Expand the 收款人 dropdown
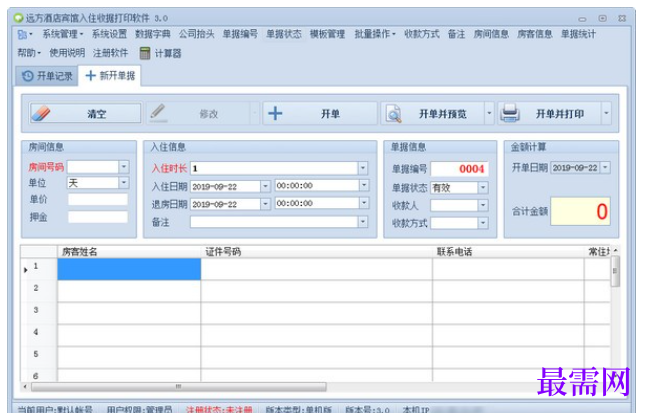 [x=483, y=205]
